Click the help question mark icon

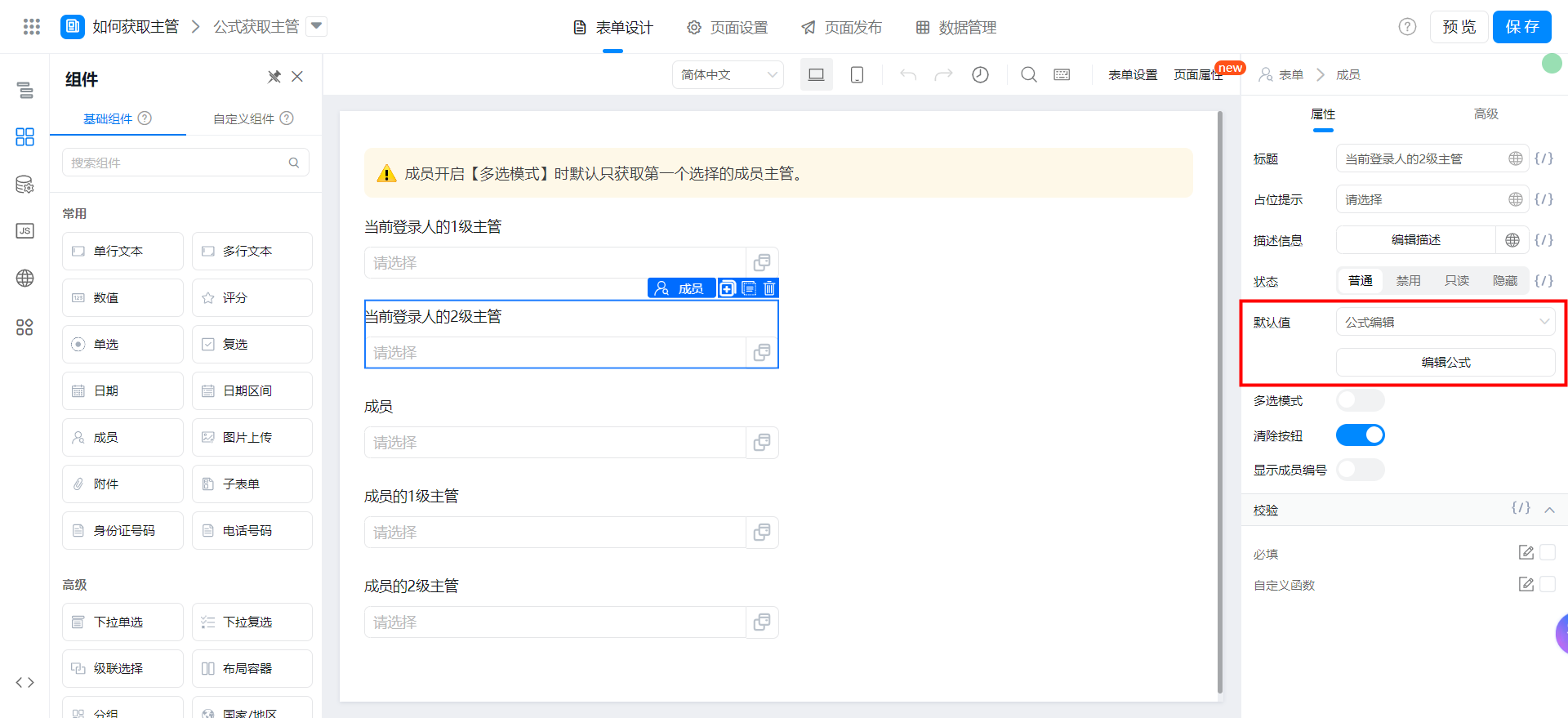[1407, 27]
